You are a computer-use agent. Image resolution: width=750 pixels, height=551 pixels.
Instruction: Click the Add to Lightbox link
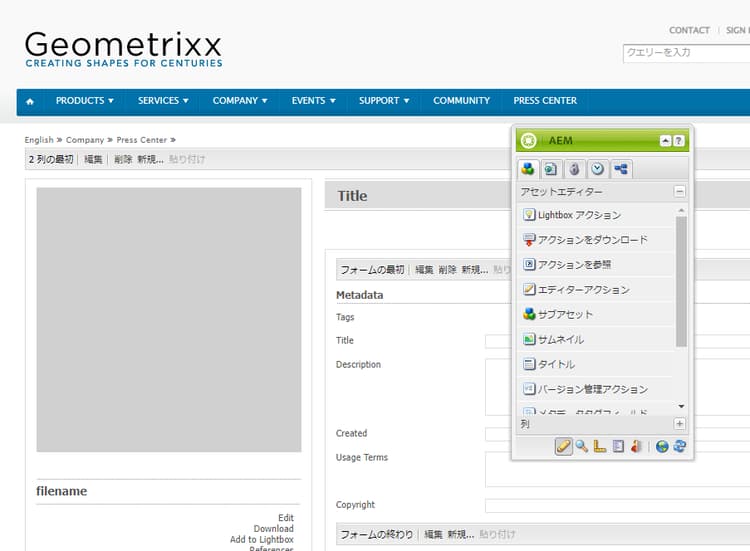tap(262, 540)
